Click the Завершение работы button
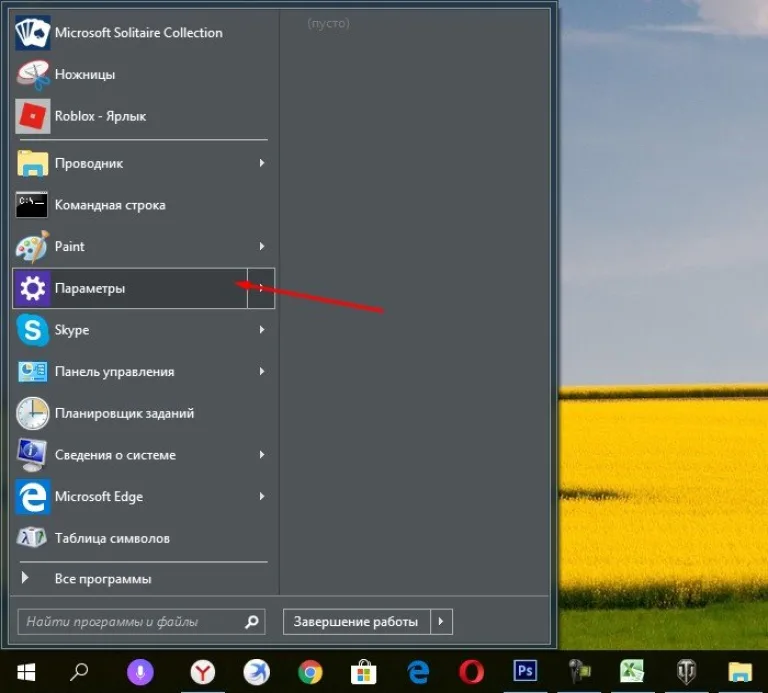The width and height of the screenshot is (768, 693). pos(357,621)
